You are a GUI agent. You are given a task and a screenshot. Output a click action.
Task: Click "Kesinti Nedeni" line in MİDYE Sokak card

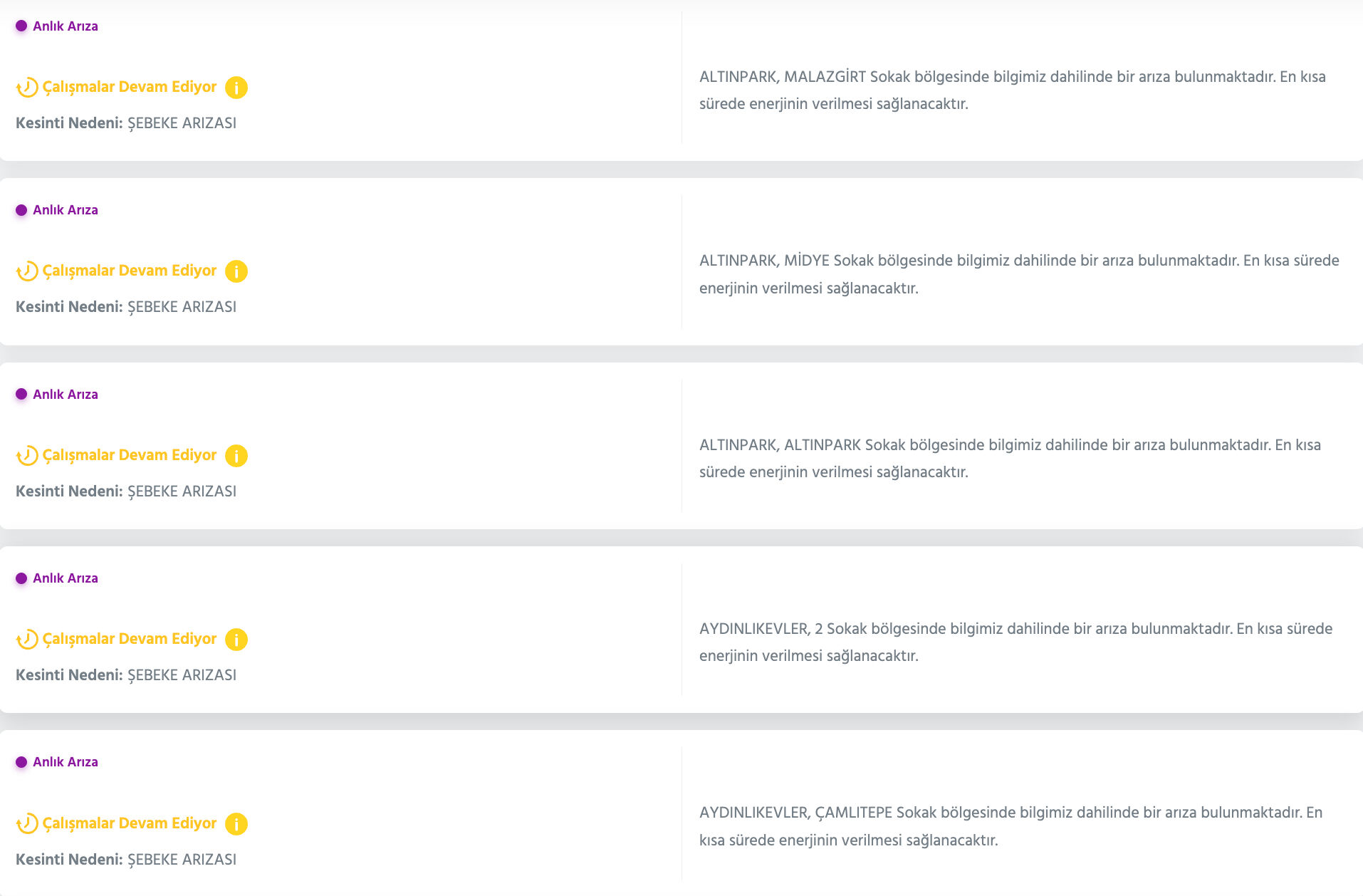(x=126, y=307)
